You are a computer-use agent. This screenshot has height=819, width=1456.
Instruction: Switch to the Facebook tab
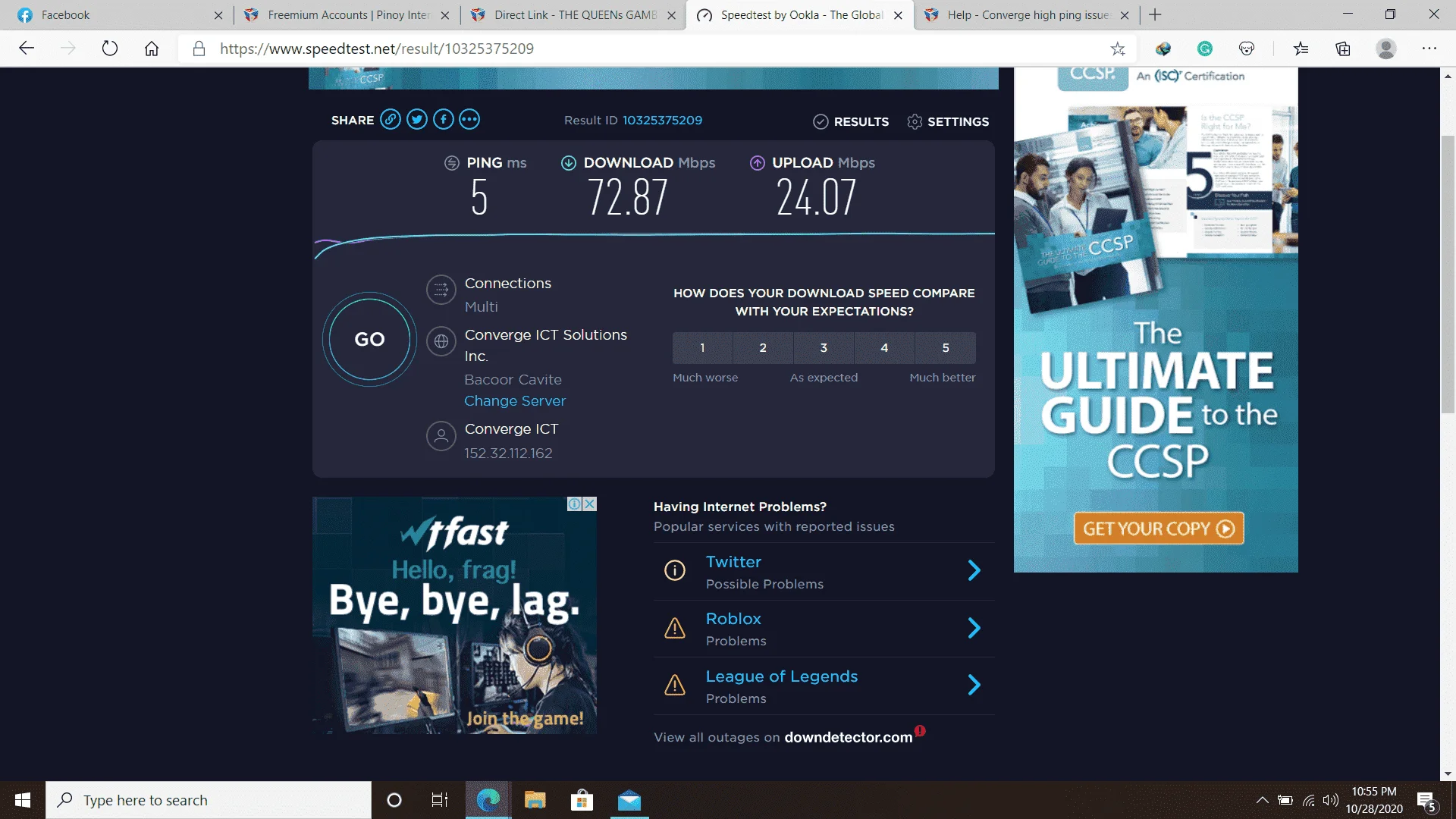[x=119, y=15]
